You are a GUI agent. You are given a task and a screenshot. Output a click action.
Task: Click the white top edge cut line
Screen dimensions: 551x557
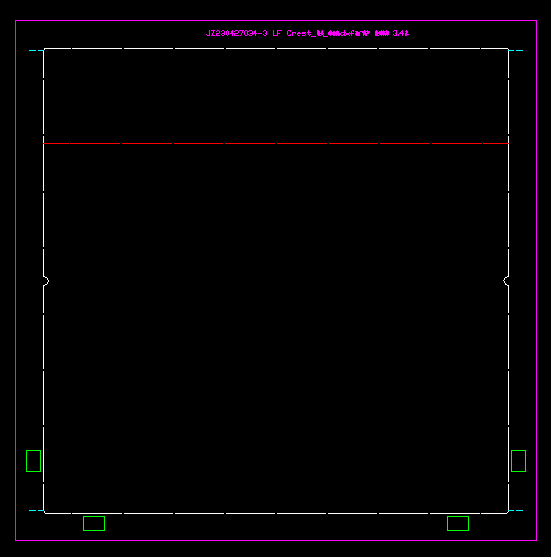[276, 48]
